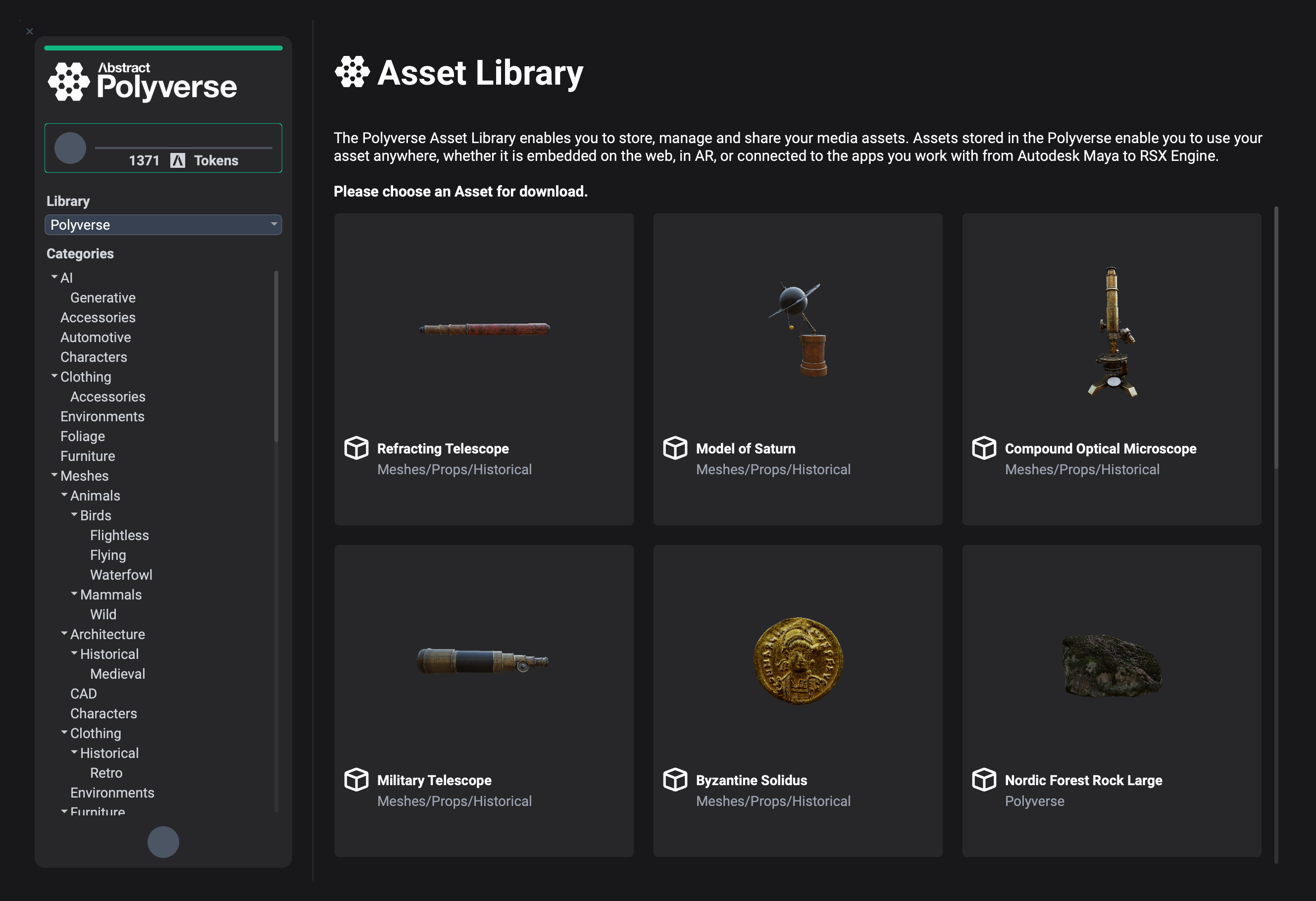Screen dimensions: 1316x901
Task: Click the cube icon beside Model of Saturn
Action: click(675, 448)
